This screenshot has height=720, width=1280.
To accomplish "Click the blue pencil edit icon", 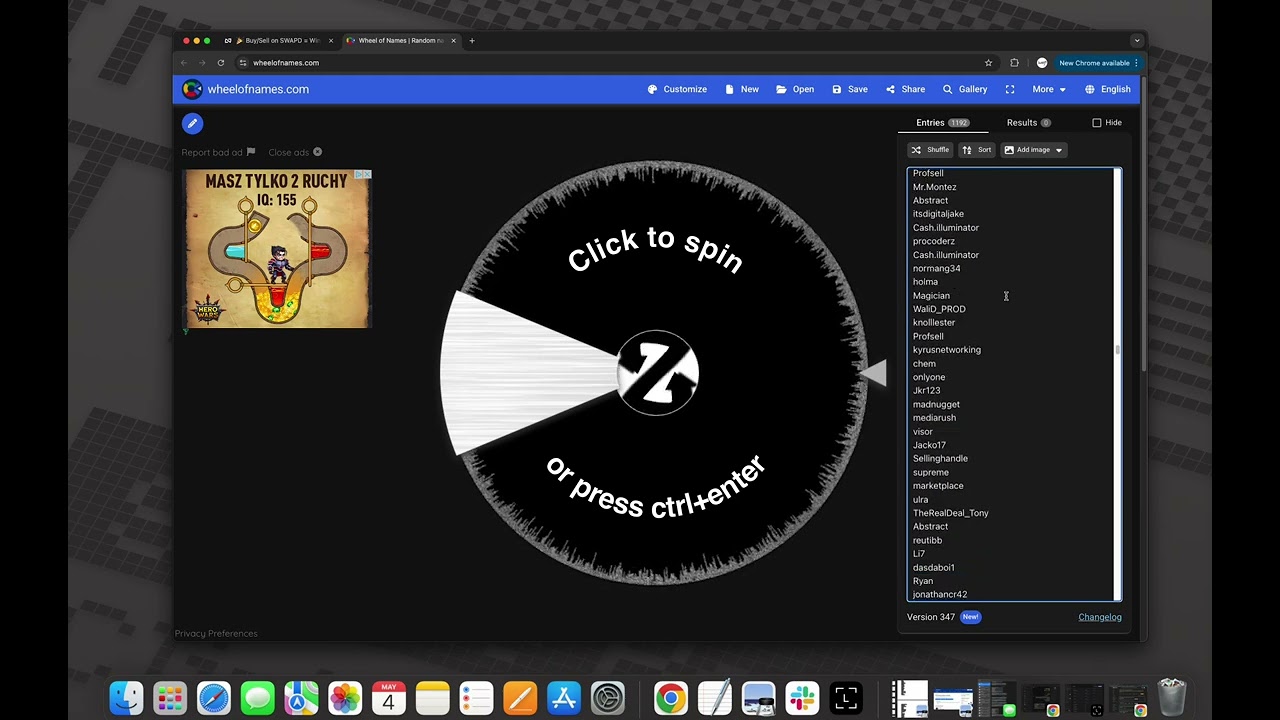I will [x=192, y=123].
